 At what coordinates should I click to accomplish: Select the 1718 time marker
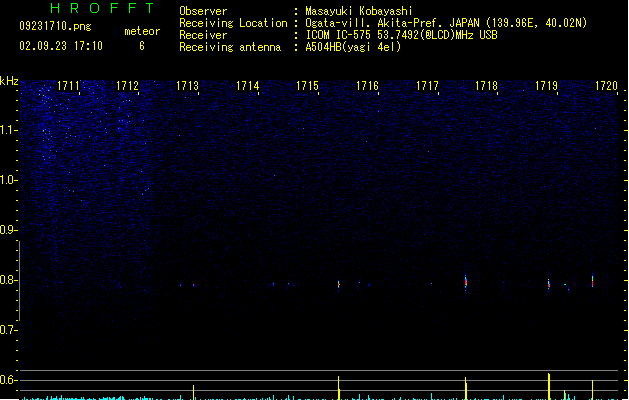tap(486, 86)
